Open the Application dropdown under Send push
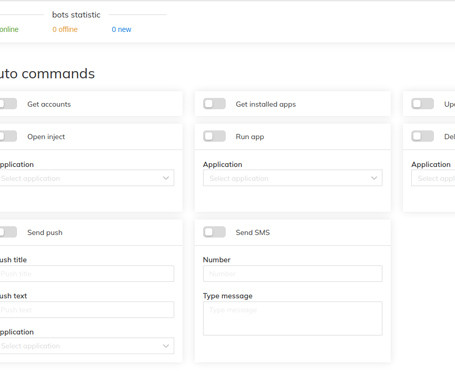Image resolution: width=455 pixels, height=380 pixels. 87,346
